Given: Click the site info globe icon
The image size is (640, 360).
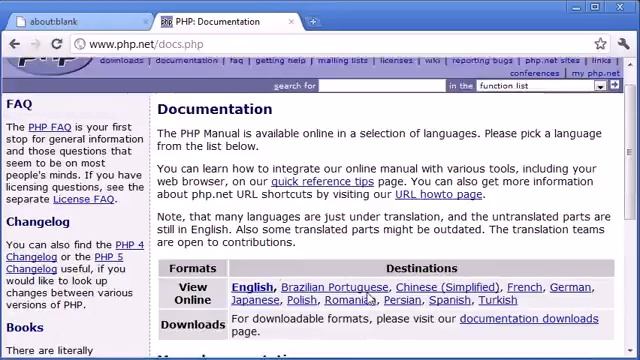Looking at the screenshot, I should [x=80, y=44].
